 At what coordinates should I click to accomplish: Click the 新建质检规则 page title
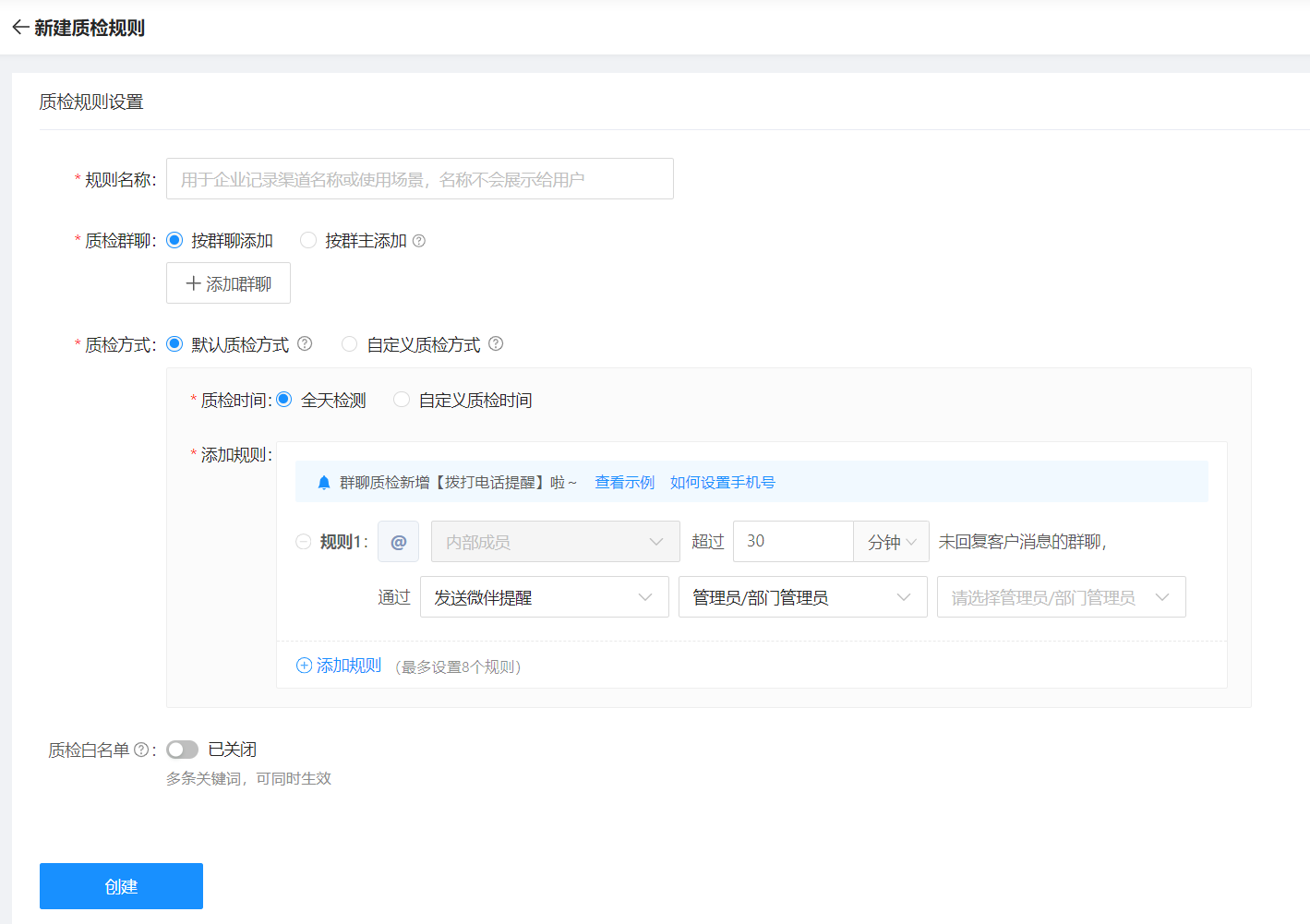click(x=90, y=28)
